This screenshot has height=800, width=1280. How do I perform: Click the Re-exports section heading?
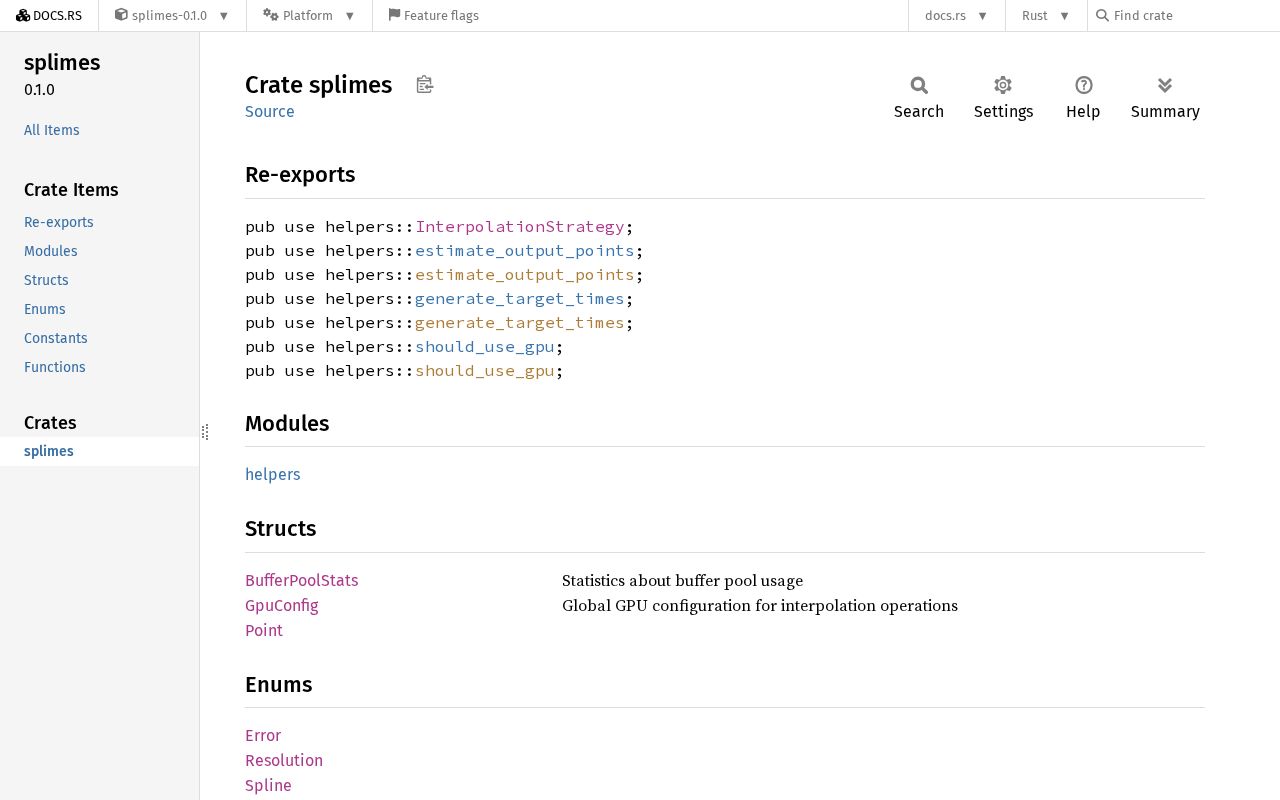[300, 174]
